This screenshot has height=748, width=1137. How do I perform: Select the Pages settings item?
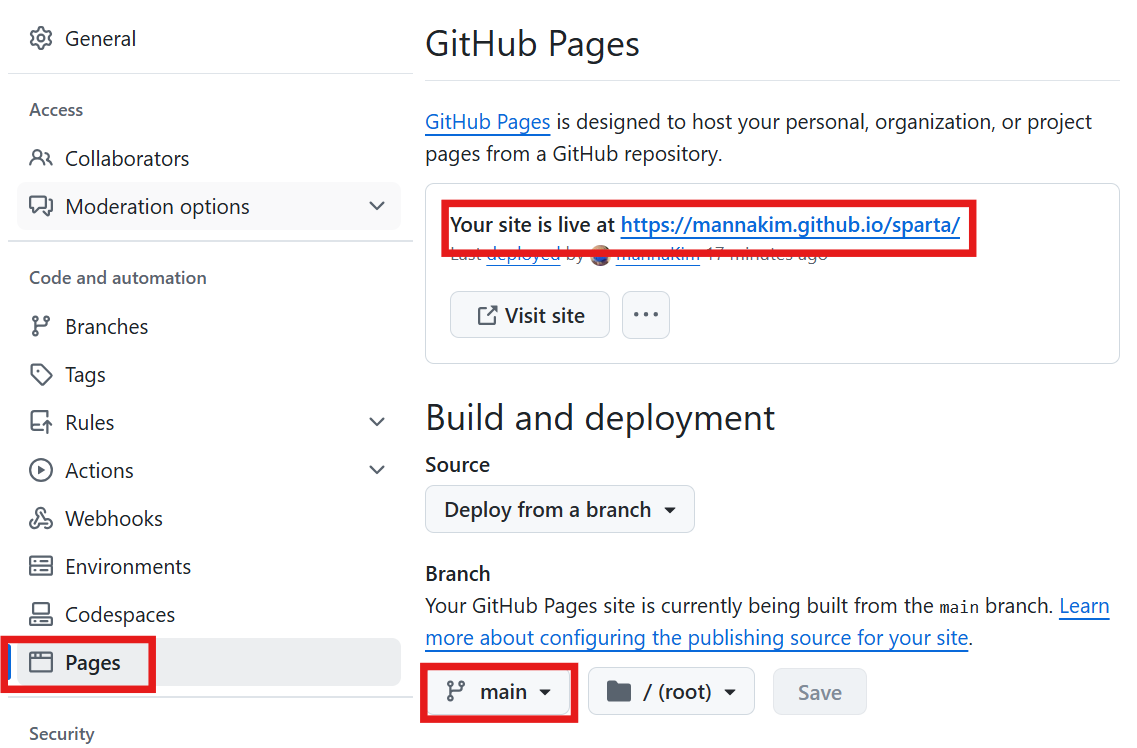(x=209, y=662)
